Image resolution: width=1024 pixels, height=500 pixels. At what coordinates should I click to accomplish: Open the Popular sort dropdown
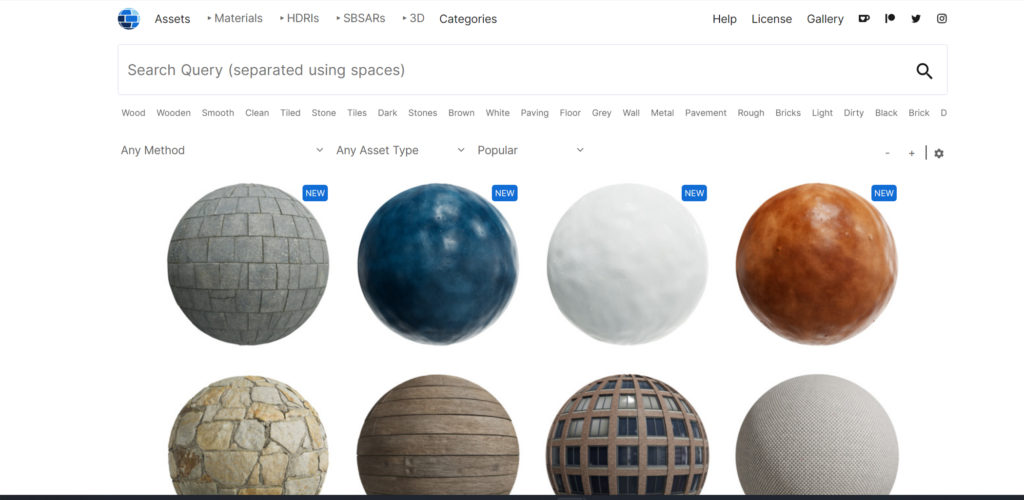click(530, 150)
